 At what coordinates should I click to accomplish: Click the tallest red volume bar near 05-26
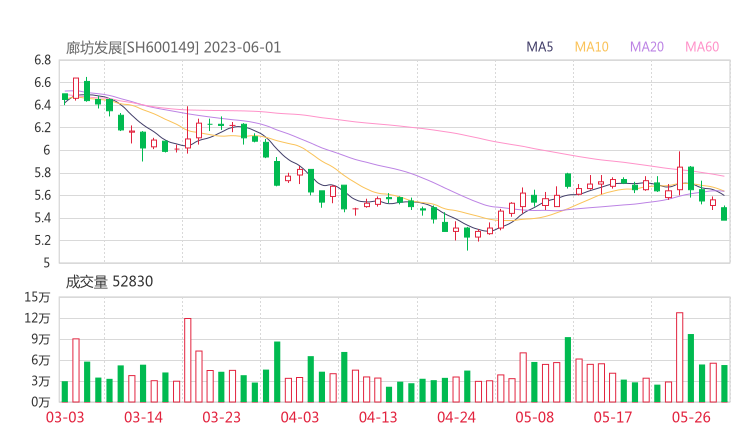click(x=680, y=357)
